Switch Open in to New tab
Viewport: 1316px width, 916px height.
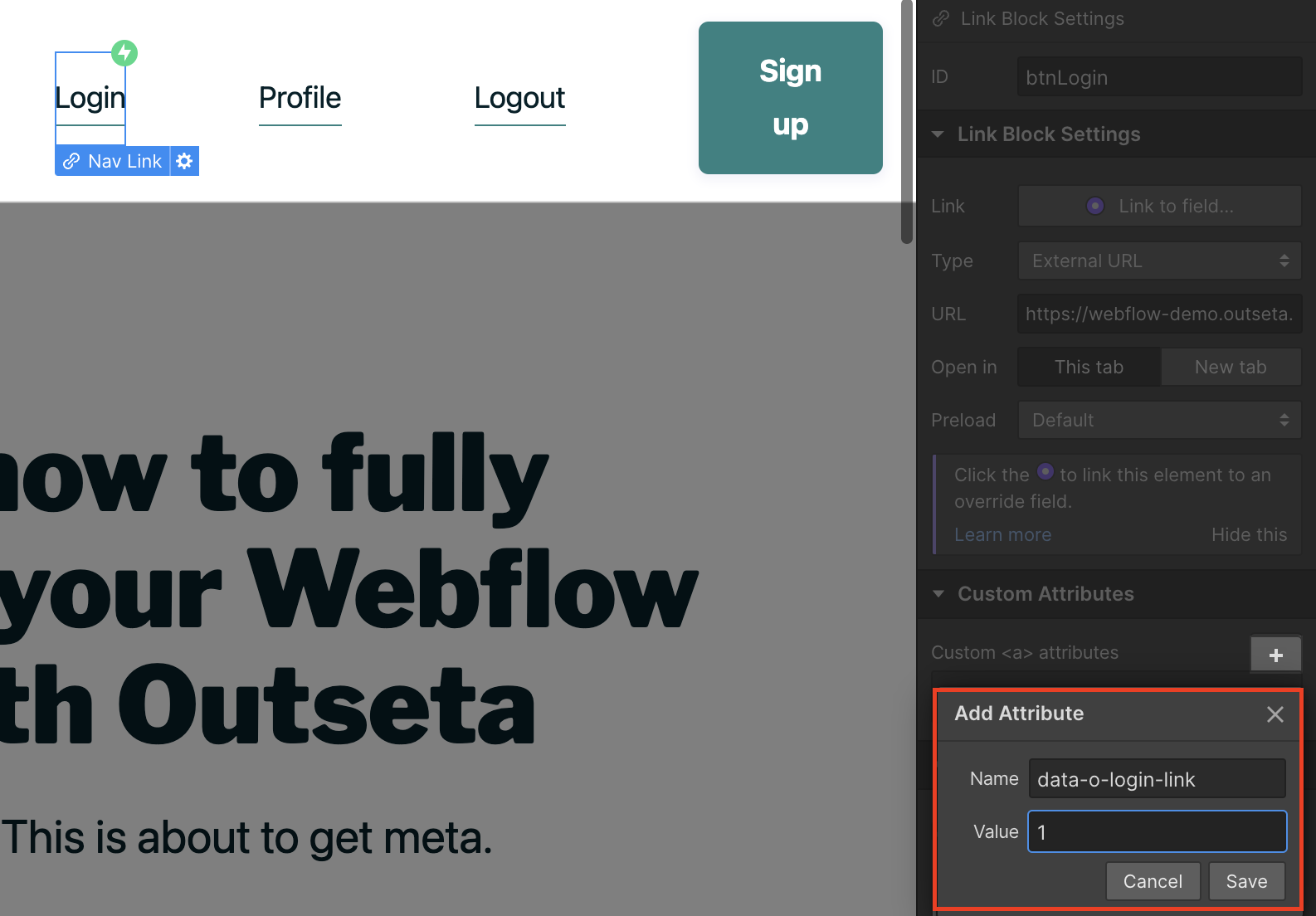[1231, 366]
